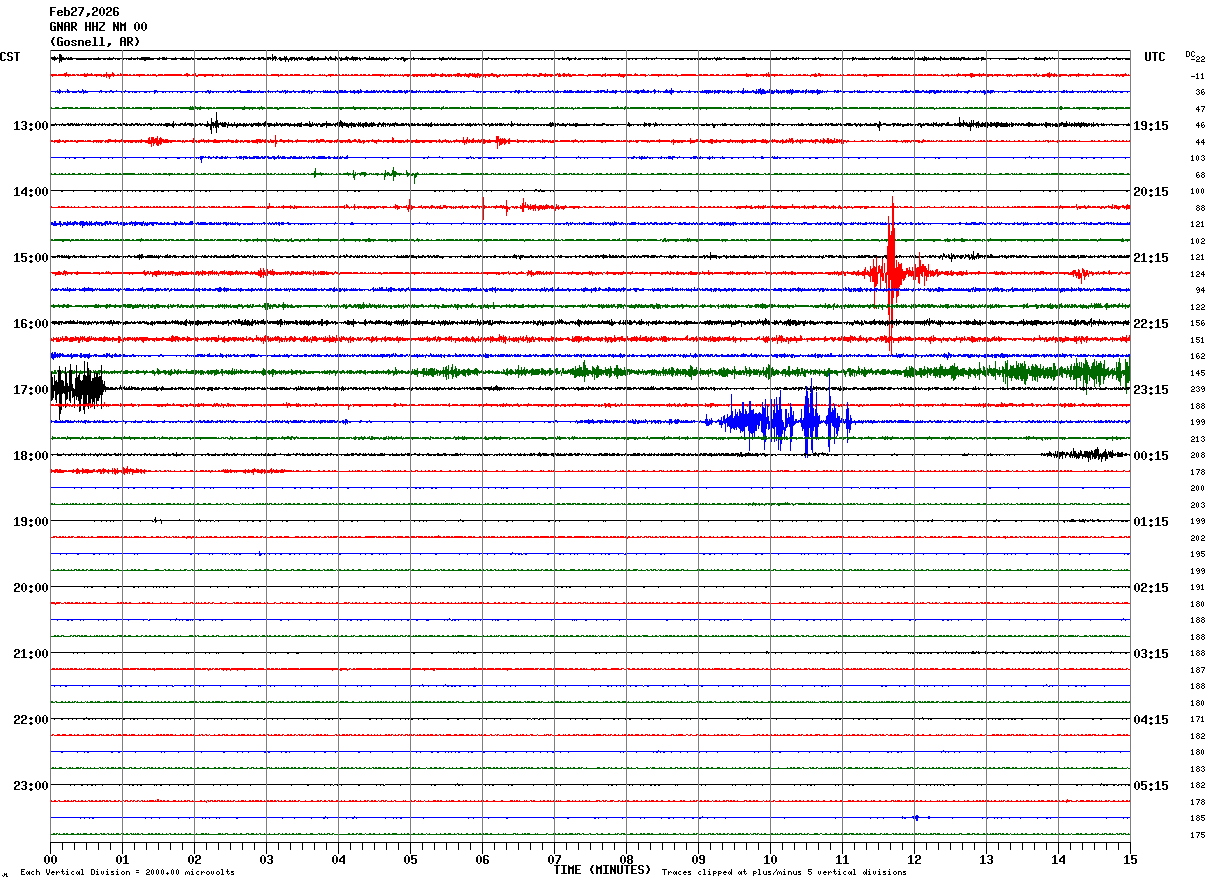This screenshot has width=1210, height=886.
Task: Click the 02:15 UTC time label
Action: click(x=1151, y=588)
